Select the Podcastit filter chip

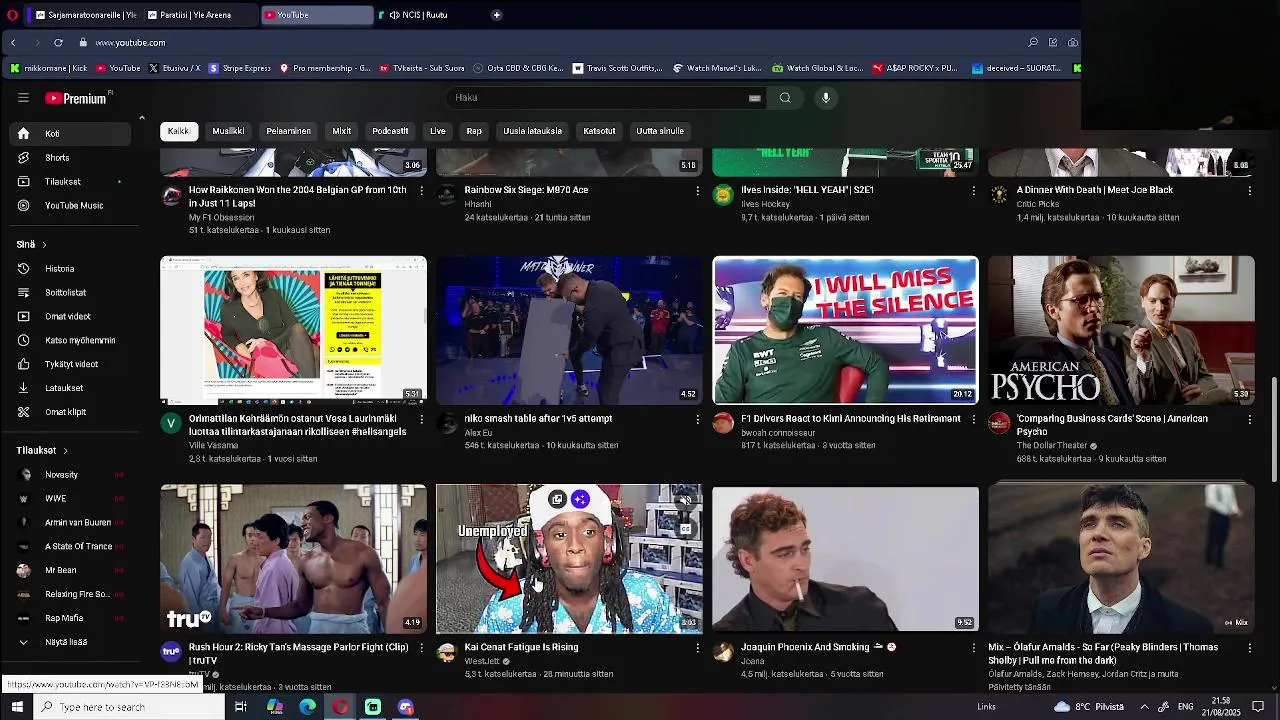click(390, 131)
